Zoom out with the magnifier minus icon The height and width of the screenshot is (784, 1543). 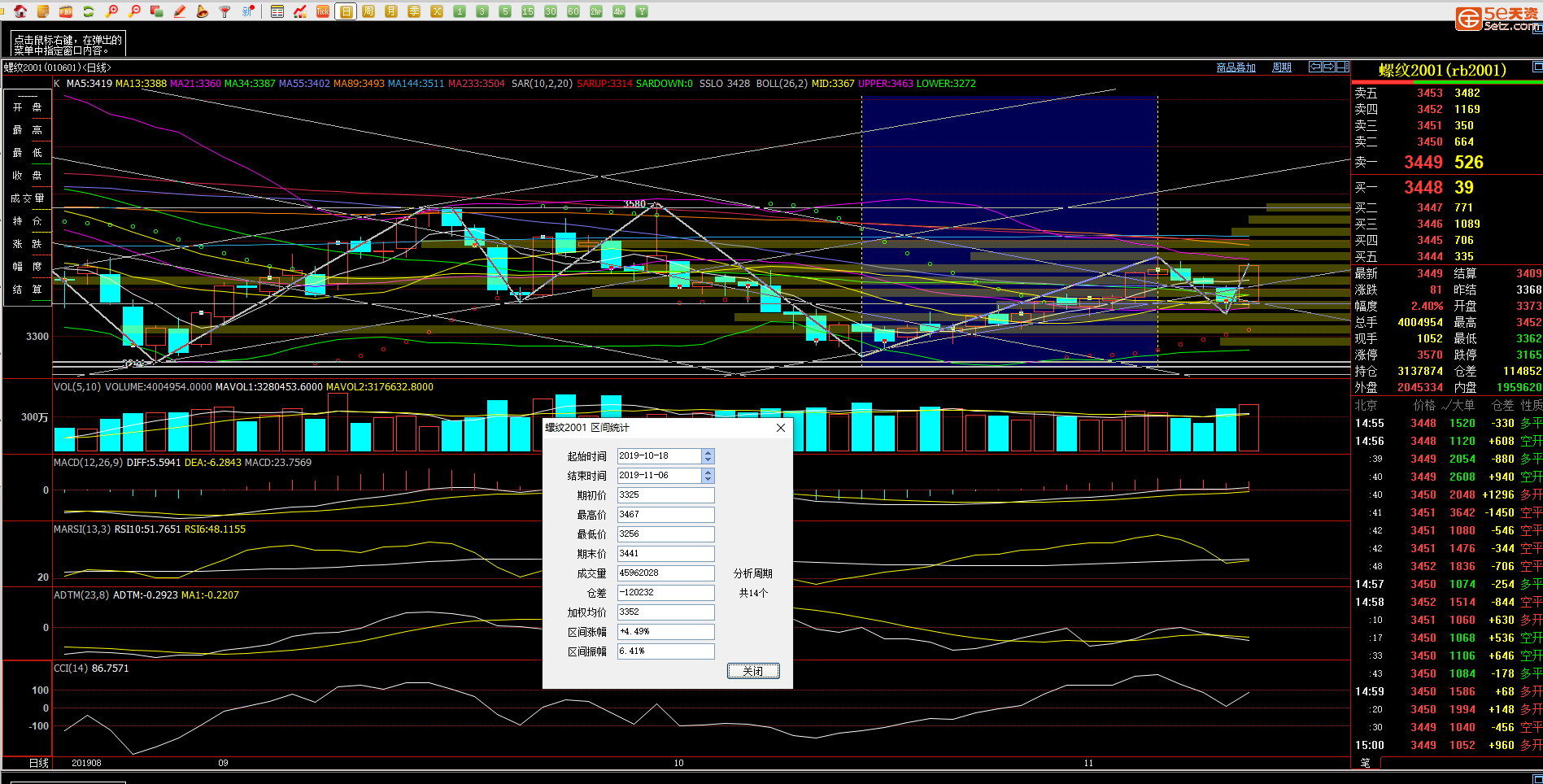[134, 11]
